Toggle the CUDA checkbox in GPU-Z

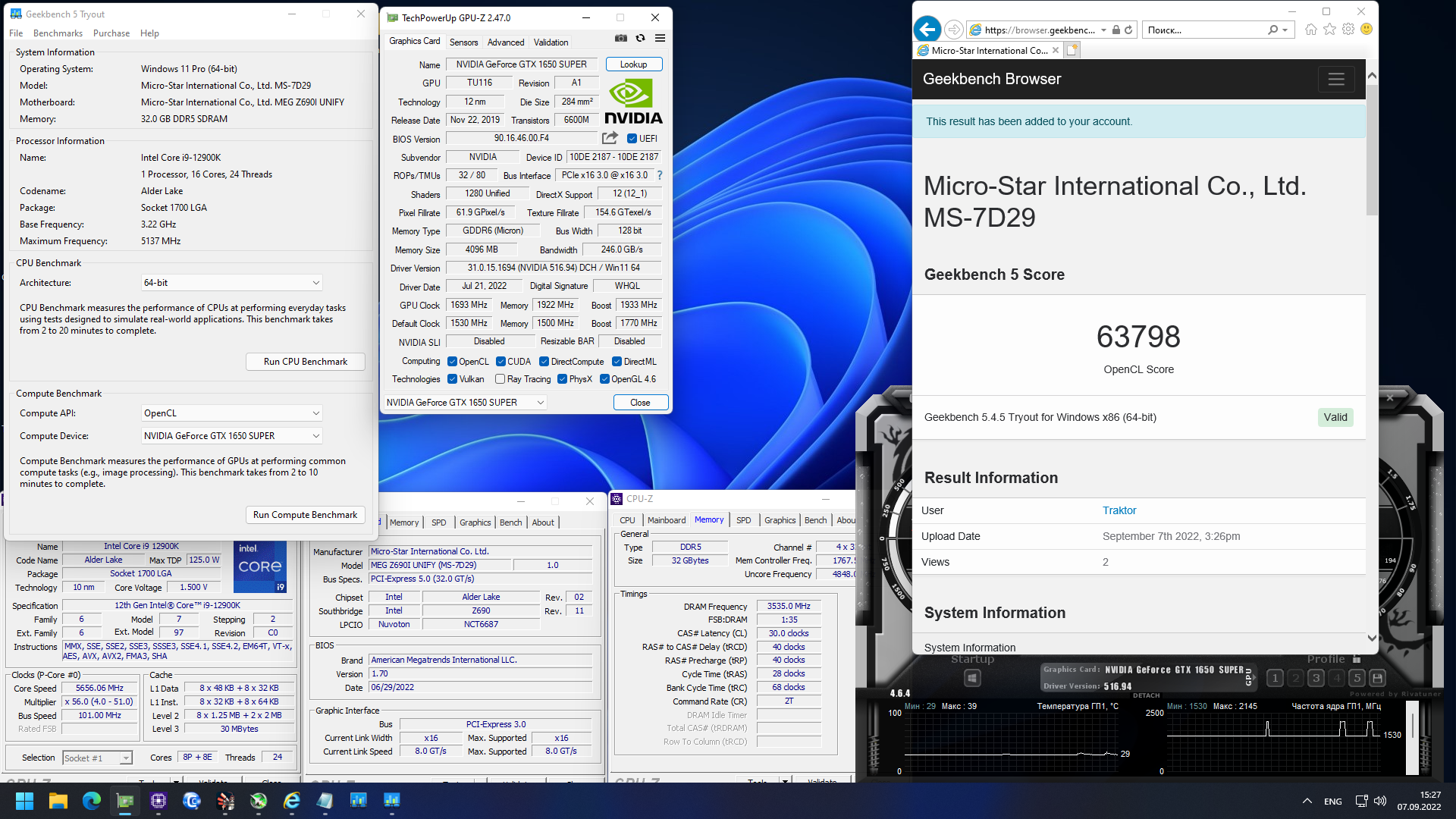tap(500, 362)
